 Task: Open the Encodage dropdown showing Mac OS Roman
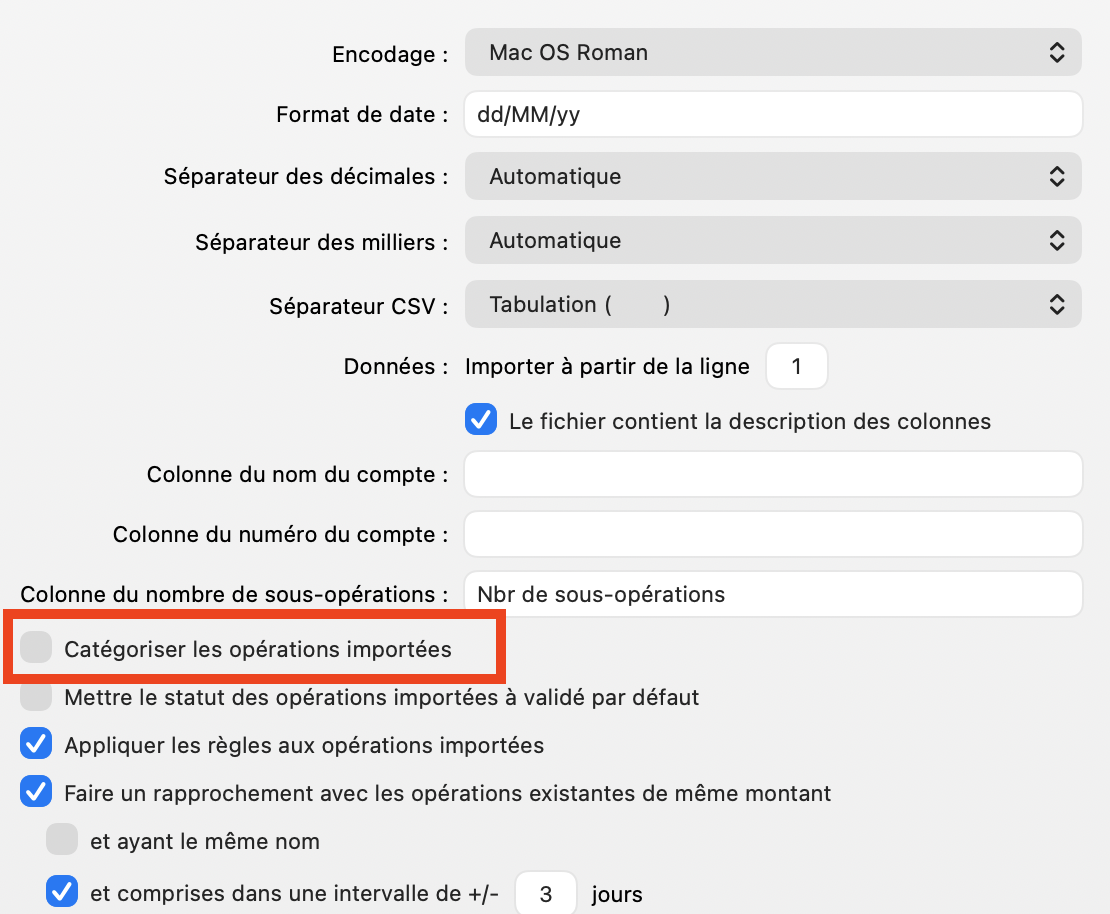(x=772, y=54)
